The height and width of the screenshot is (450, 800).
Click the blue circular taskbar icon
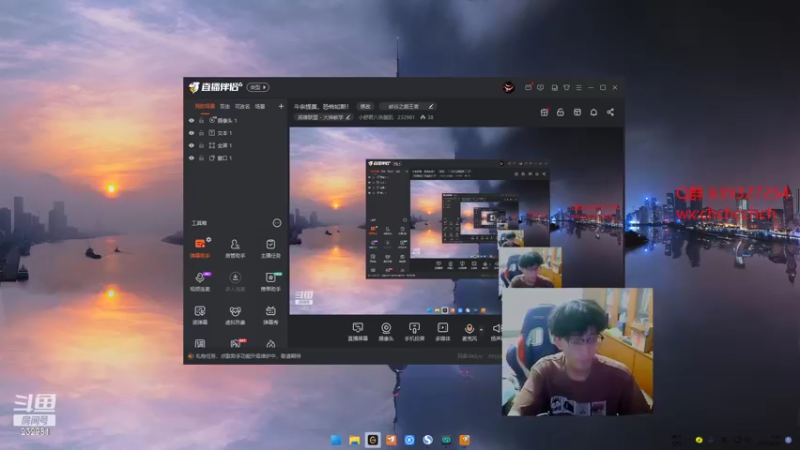409,440
